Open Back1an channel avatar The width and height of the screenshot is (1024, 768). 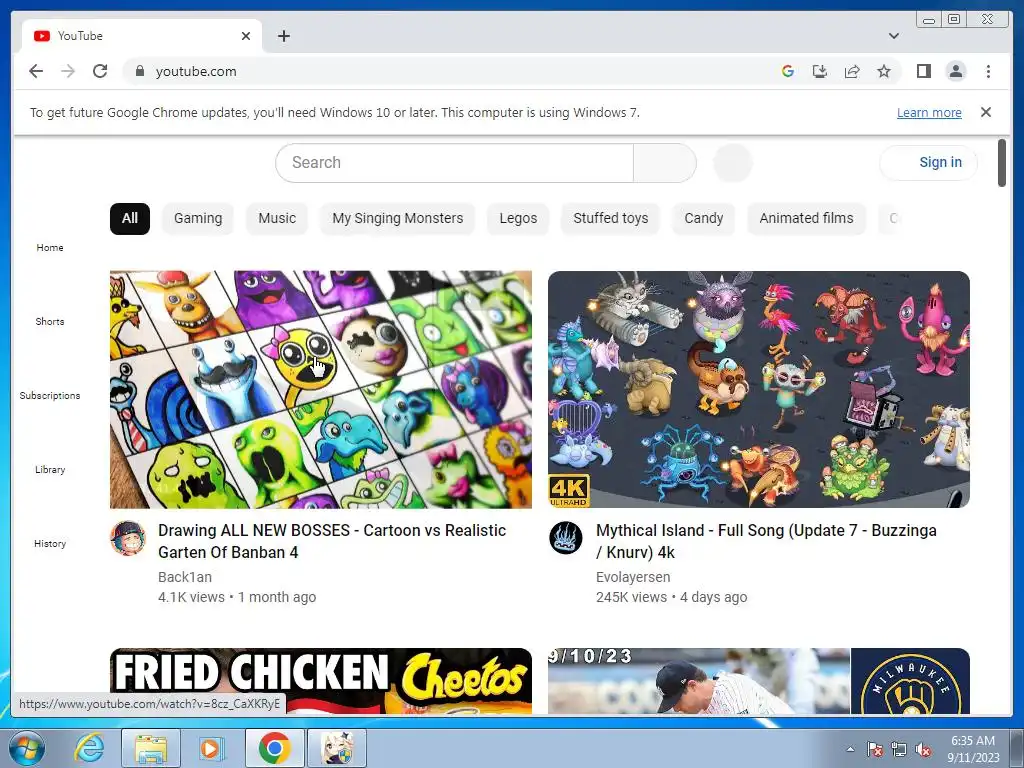coord(127,538)
